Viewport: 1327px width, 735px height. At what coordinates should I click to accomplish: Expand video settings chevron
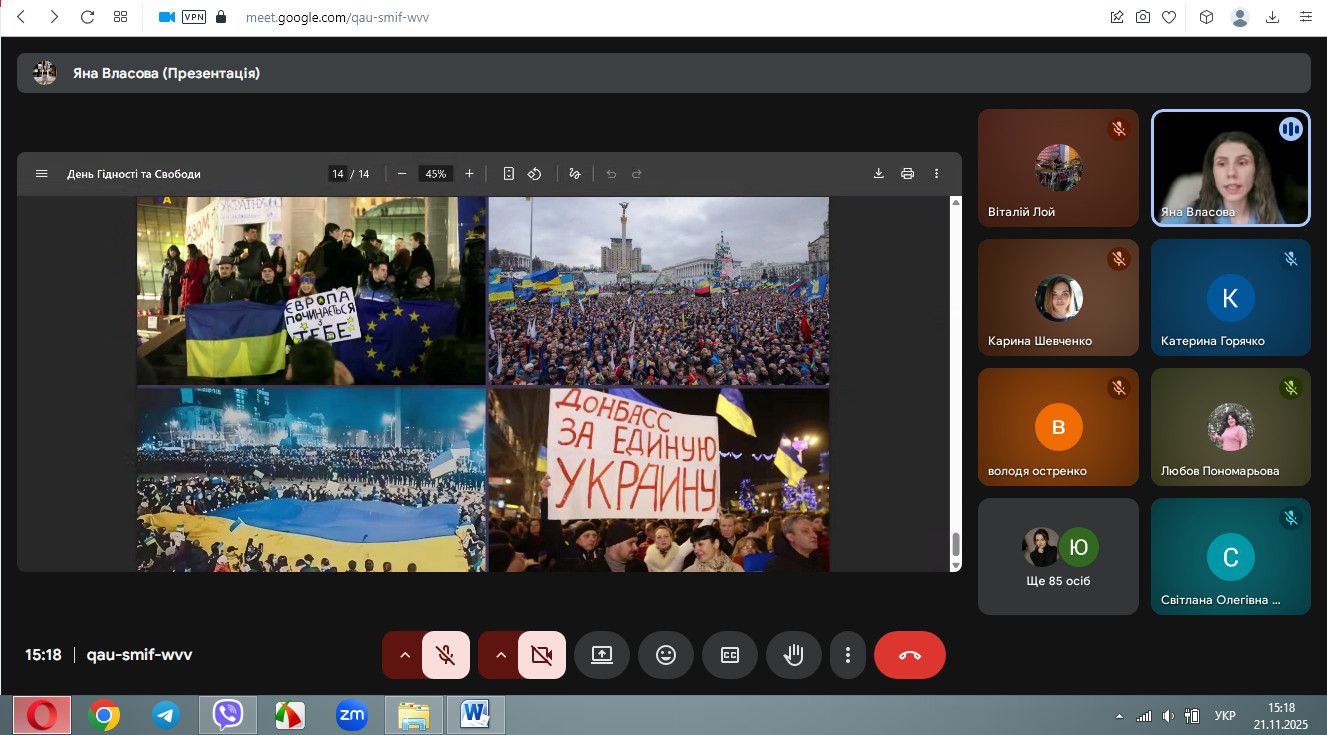pos(501,655)
